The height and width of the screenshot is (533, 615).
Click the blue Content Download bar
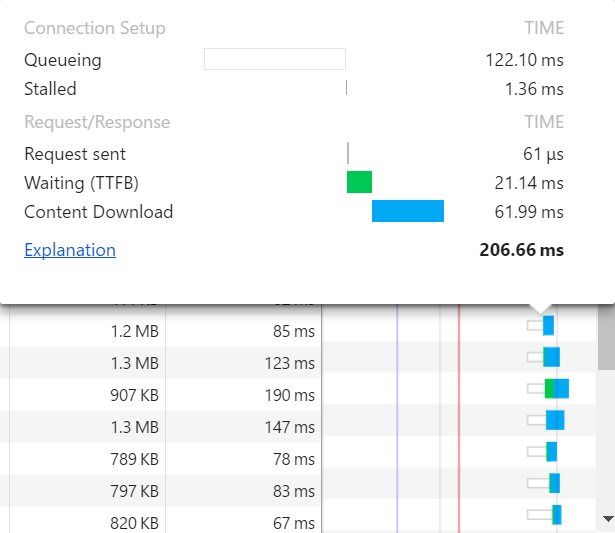(x=407, y=211)
